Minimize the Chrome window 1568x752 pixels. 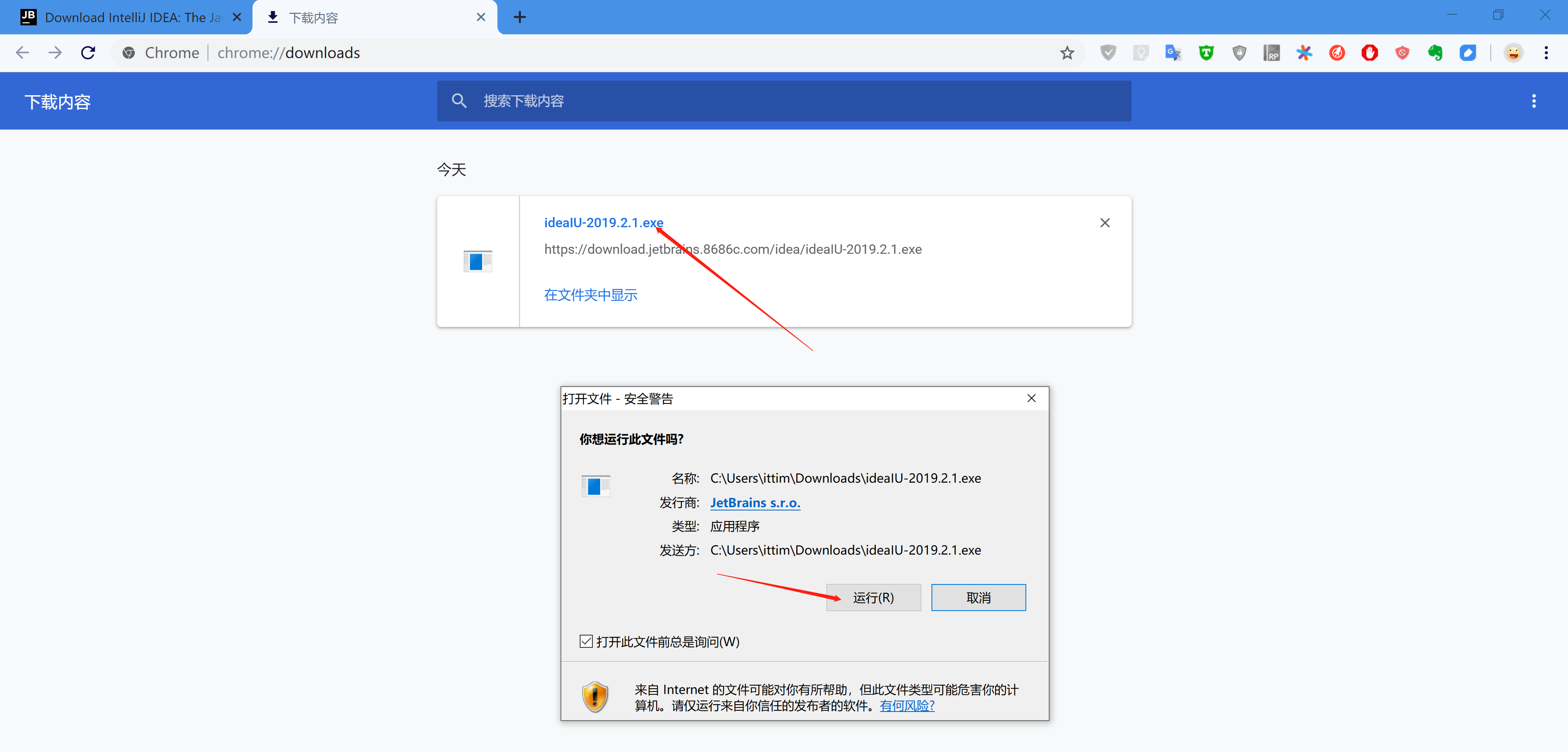click(1452, 15)
